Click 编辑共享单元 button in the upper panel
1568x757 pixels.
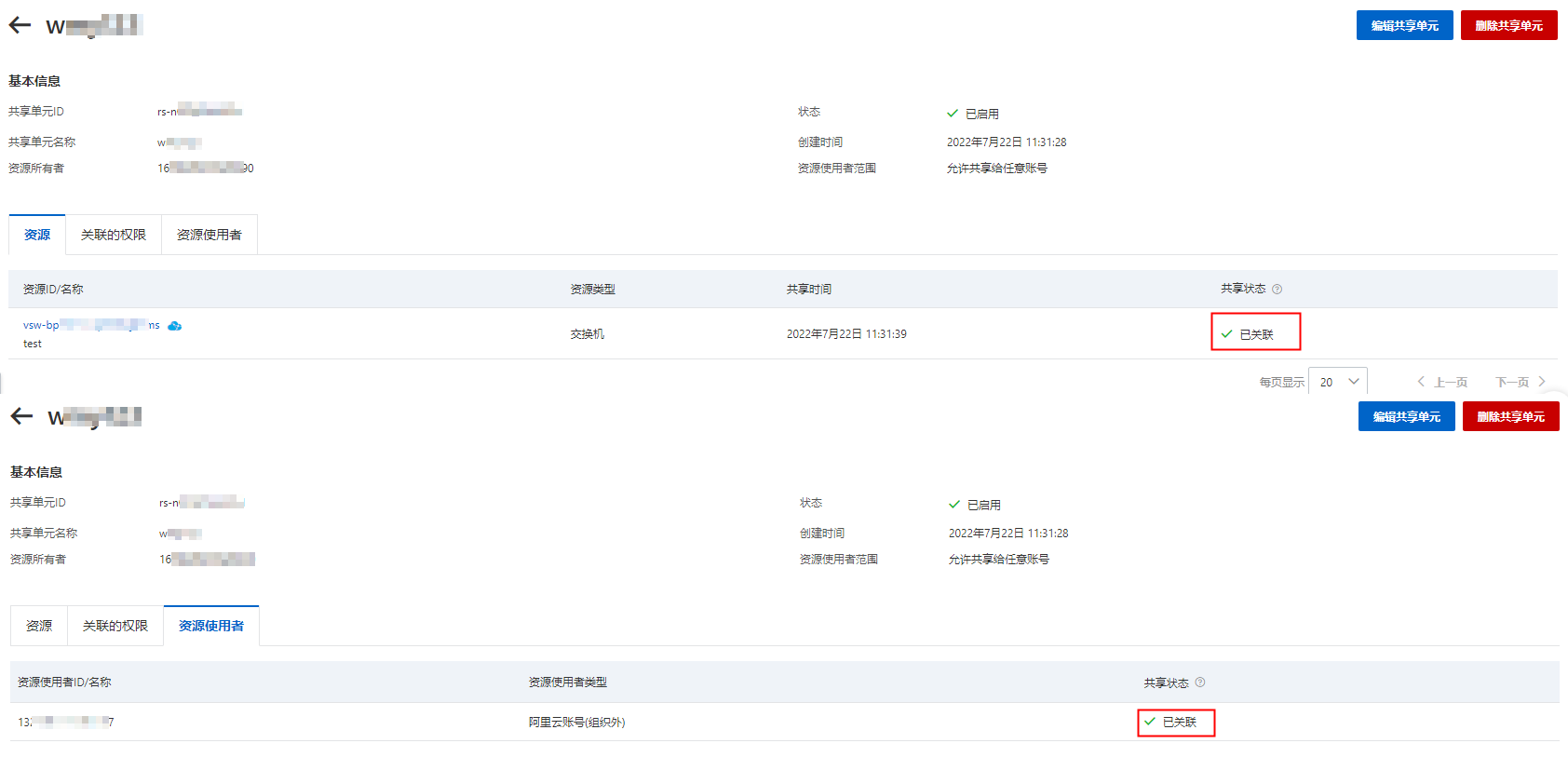(x=1404, y=25)
